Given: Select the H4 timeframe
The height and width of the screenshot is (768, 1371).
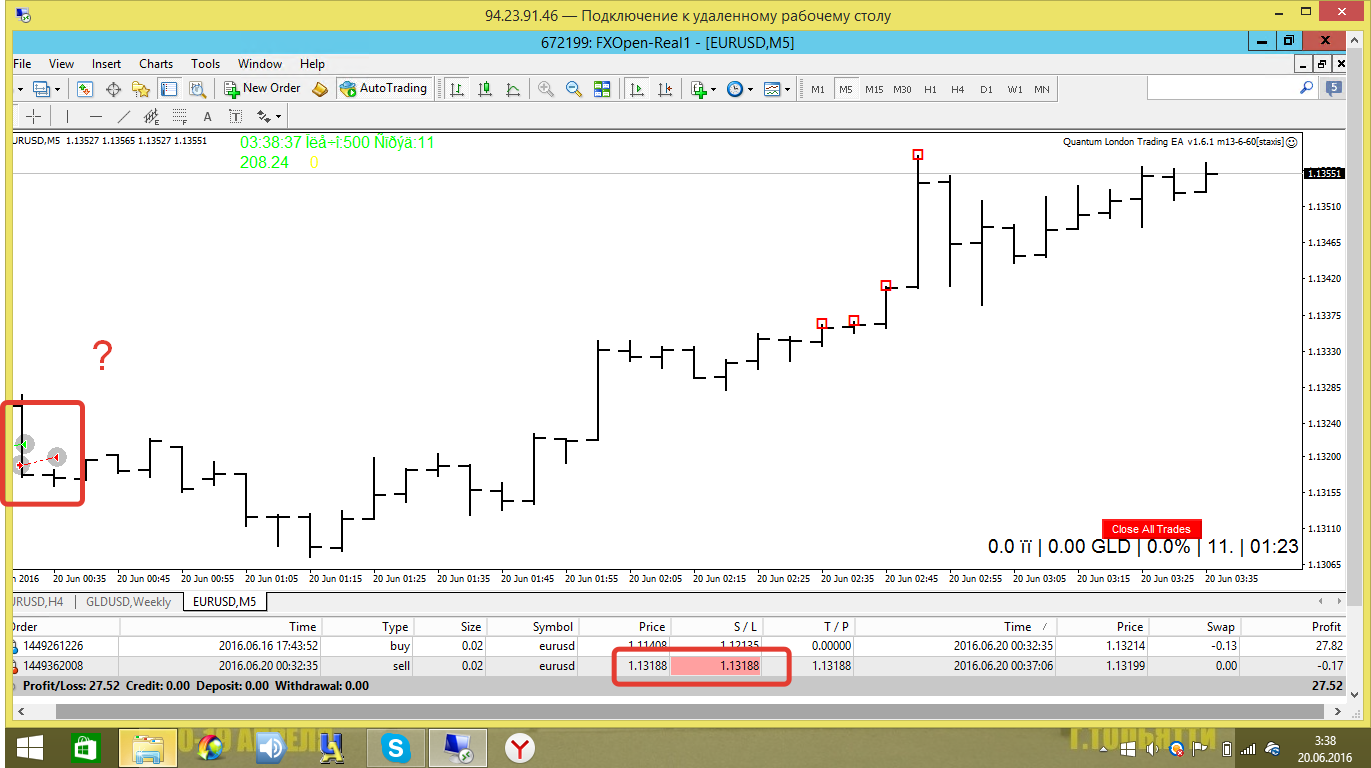Looking at the screenshot, I should pyautogui.click(x=958, y=89).
